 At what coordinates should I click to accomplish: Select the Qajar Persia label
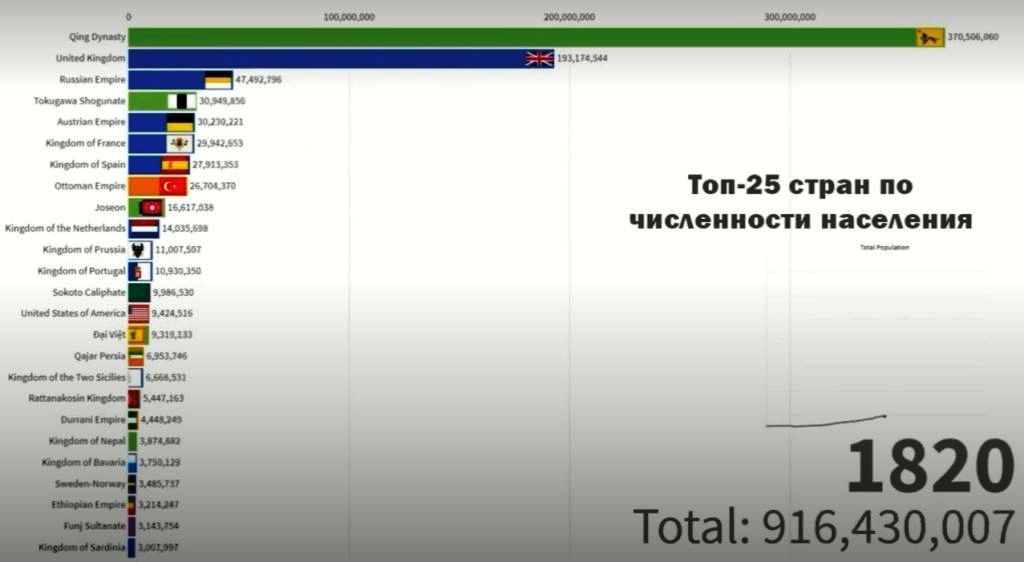click(x=100, y=356)
